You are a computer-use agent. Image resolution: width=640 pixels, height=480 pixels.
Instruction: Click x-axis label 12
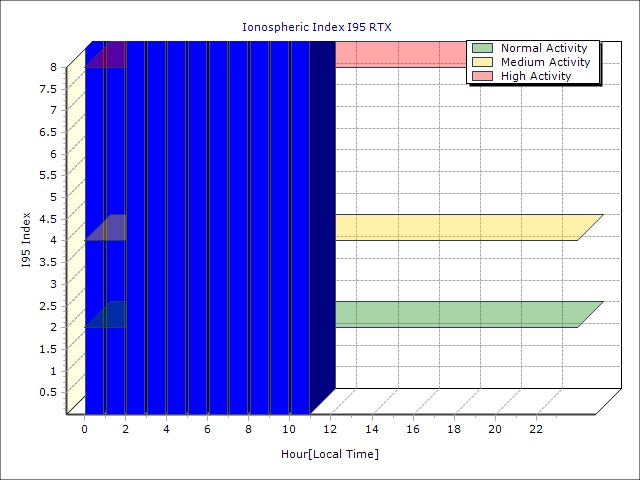pyautogui.click(x=330, y=429)
